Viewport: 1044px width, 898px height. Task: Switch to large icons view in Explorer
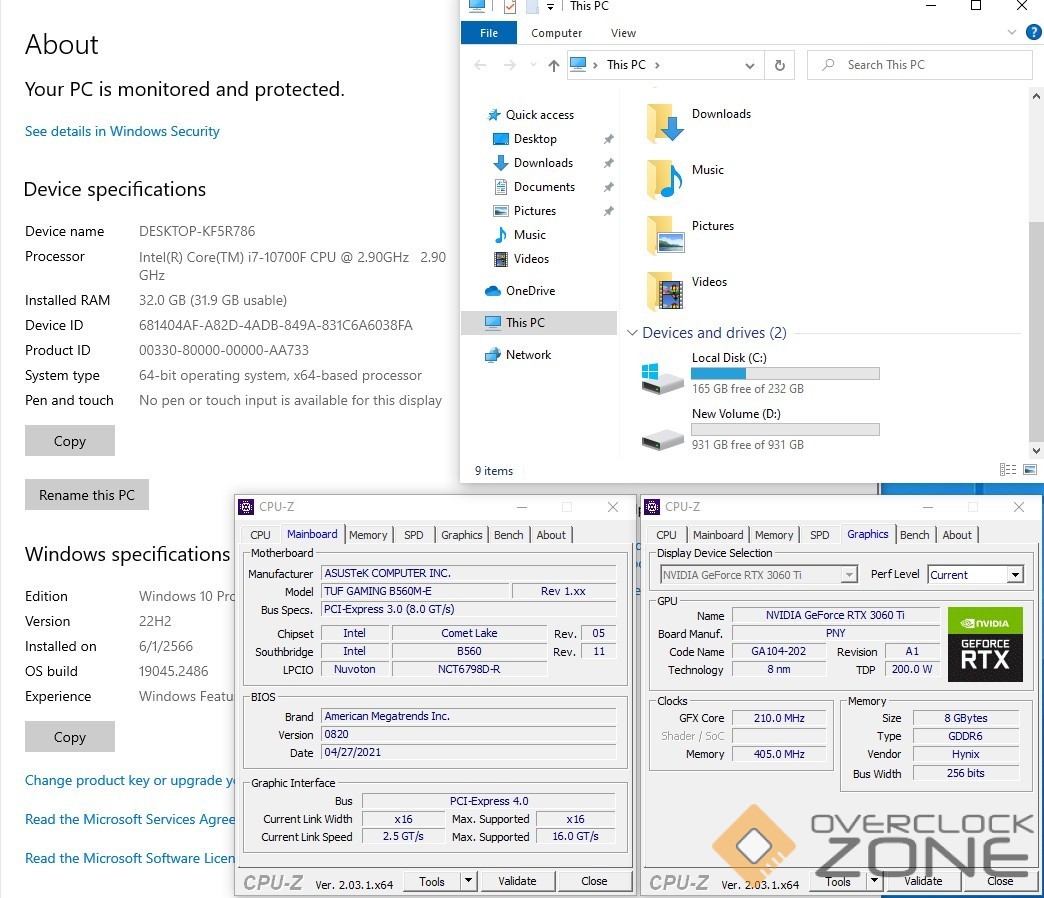coord(1030,469)
